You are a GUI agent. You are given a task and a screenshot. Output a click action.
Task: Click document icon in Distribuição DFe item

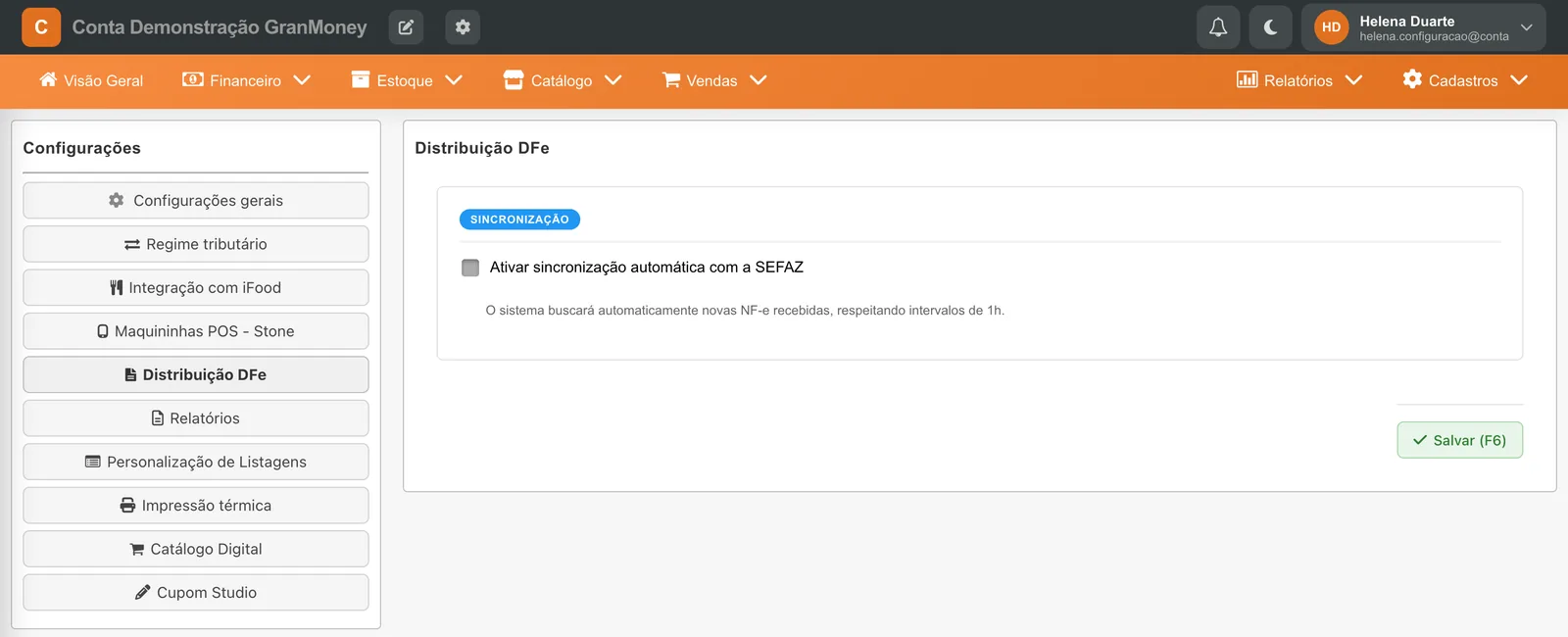(130, 374)
